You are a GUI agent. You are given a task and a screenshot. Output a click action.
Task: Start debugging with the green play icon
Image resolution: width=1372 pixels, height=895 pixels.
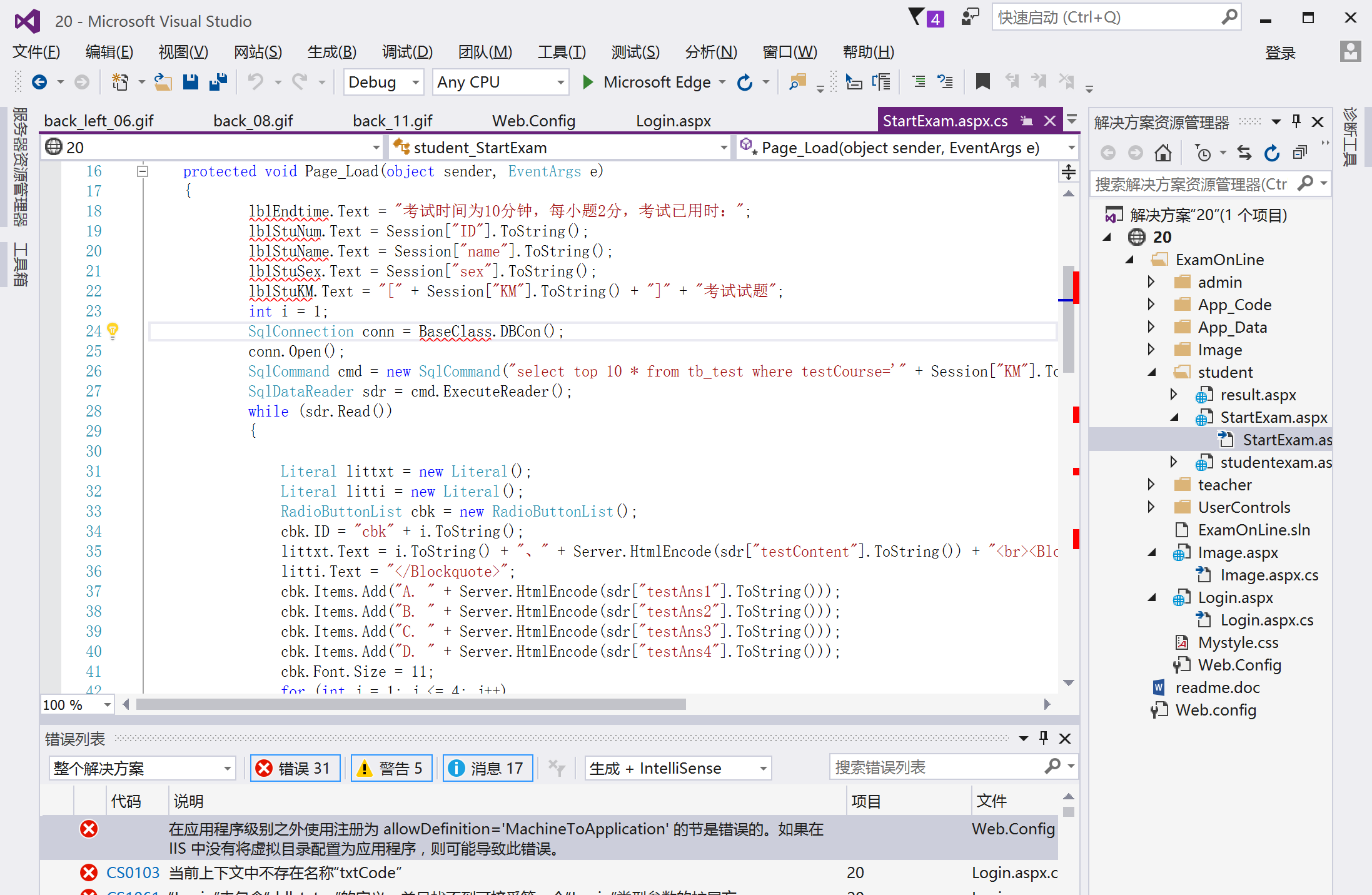[588, 82]
